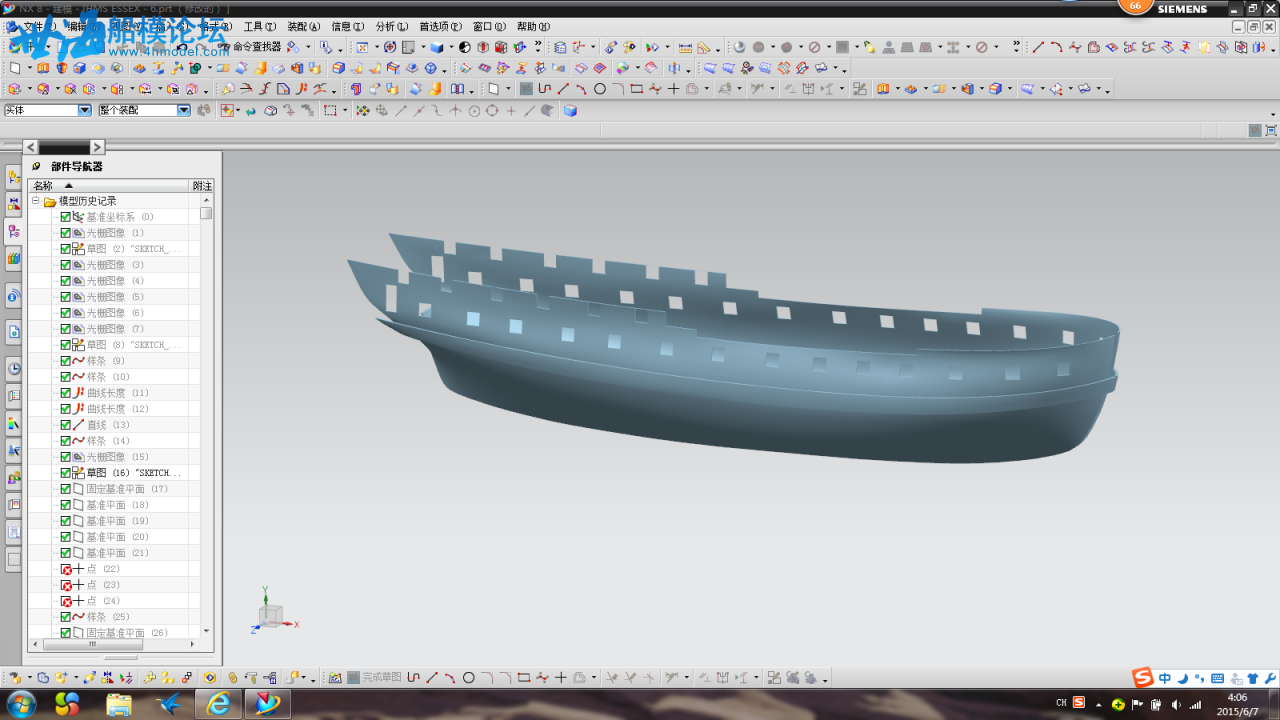Open the 首选项(P) menu

[x=441, y=27]
